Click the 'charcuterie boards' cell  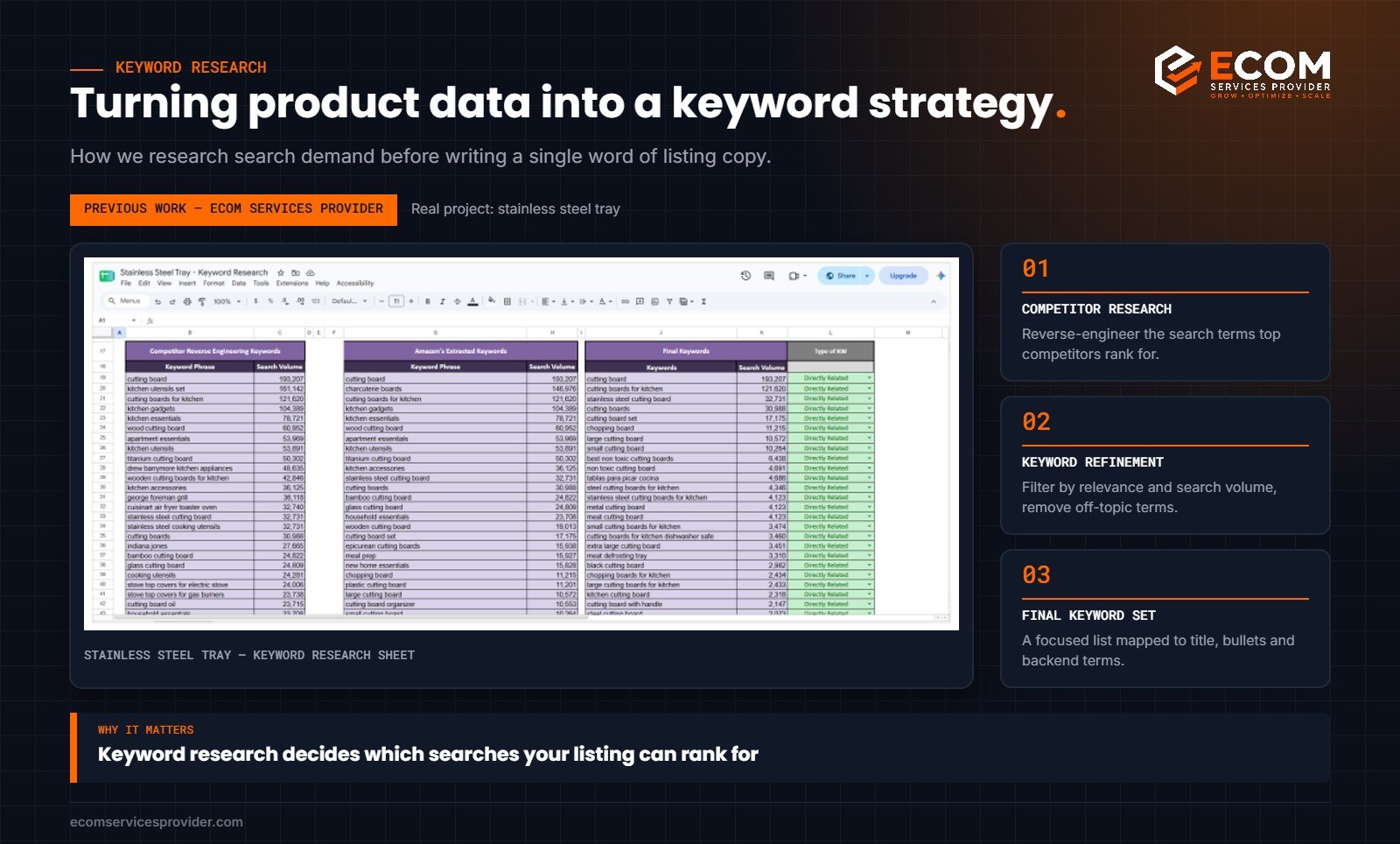[x=435, y=389]
